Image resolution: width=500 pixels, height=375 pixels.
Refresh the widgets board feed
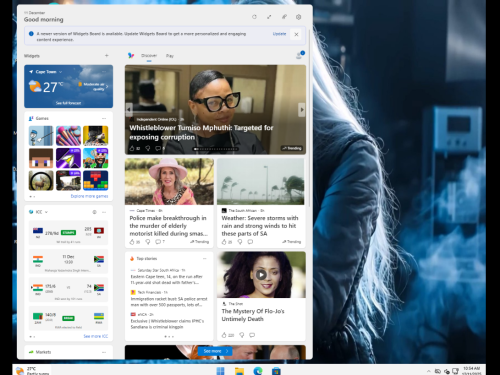click(254, 17)
